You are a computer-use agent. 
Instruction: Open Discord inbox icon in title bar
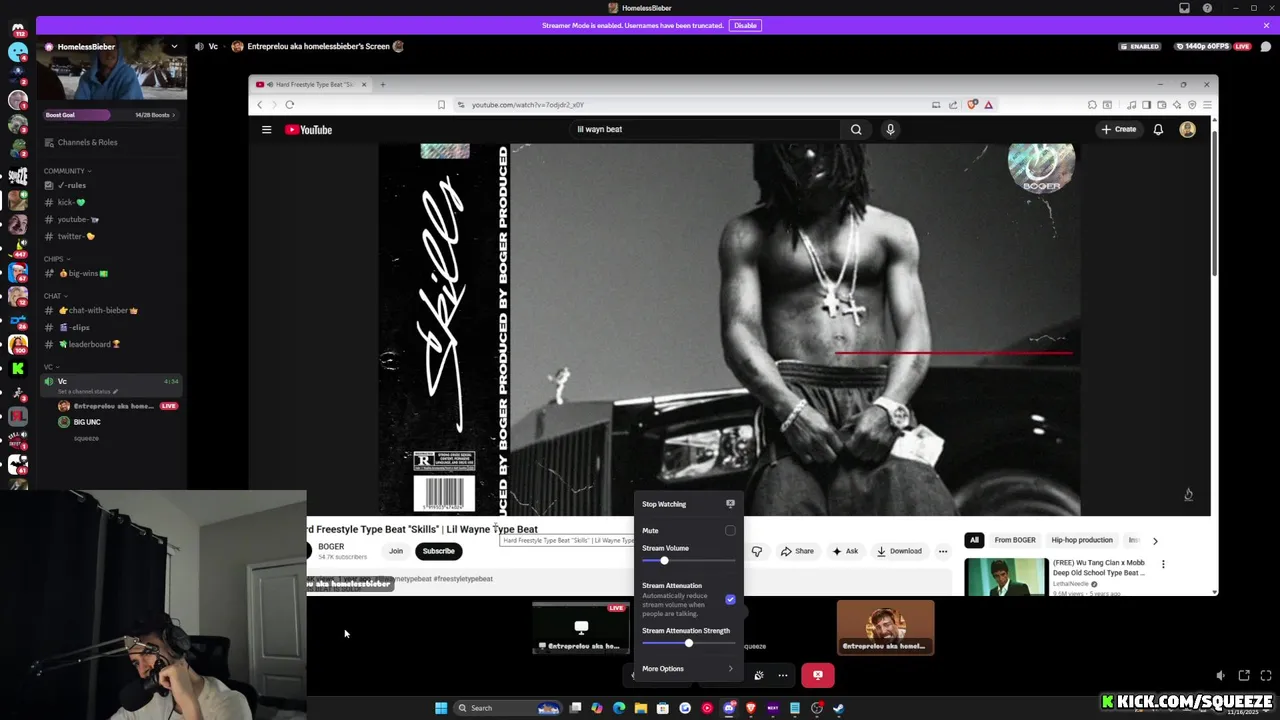click(1184, 8)
